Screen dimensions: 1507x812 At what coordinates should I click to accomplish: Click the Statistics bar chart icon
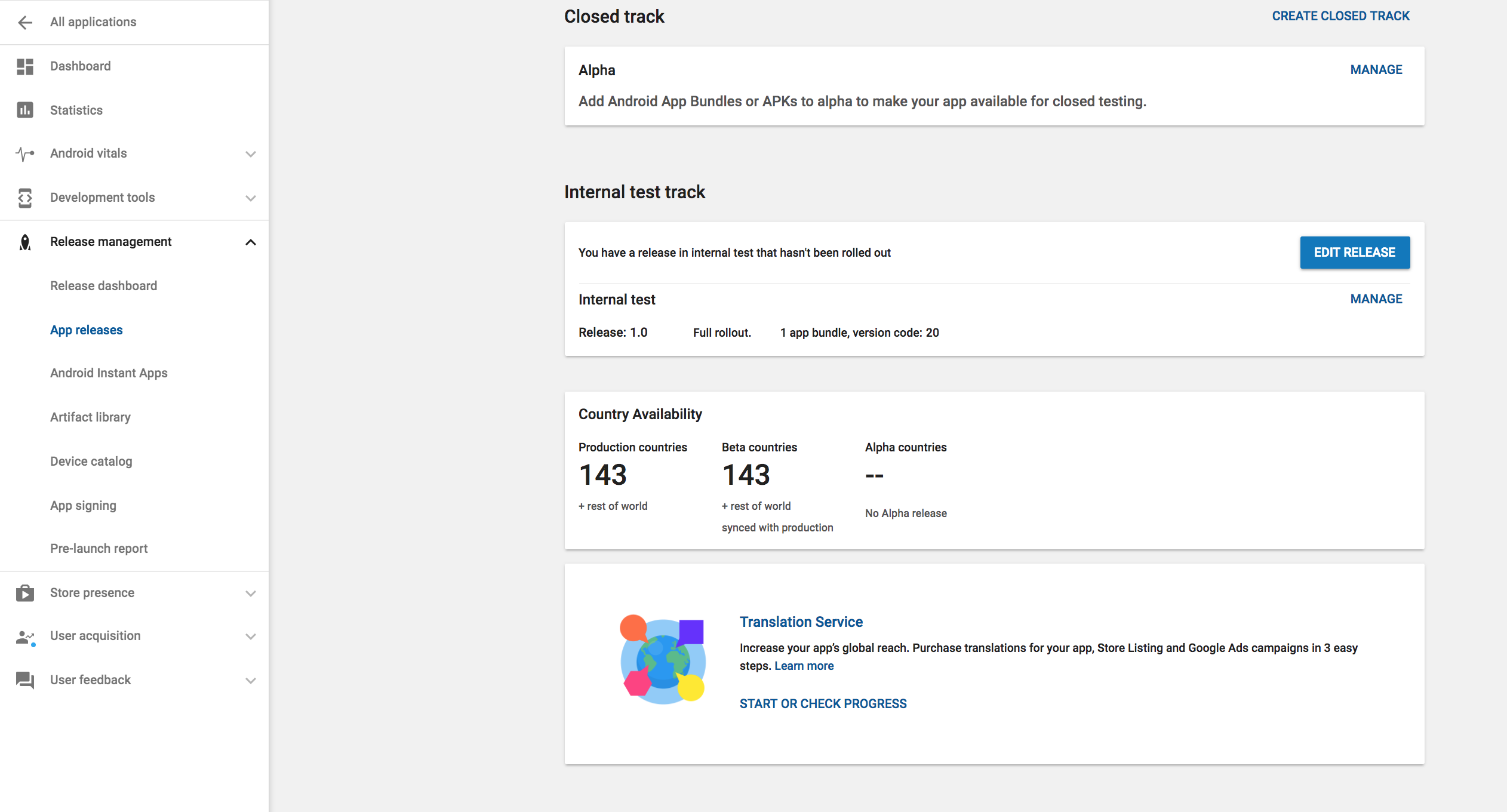point(25,110)
